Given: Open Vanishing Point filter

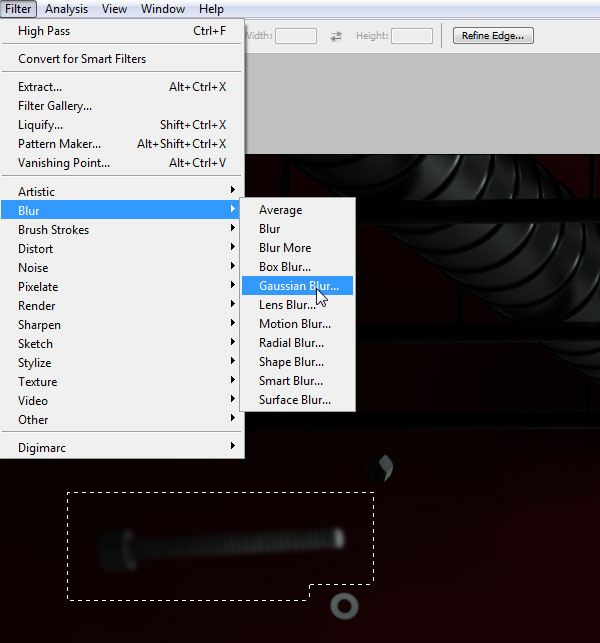Looking at the screenshot, I should 122,163.
